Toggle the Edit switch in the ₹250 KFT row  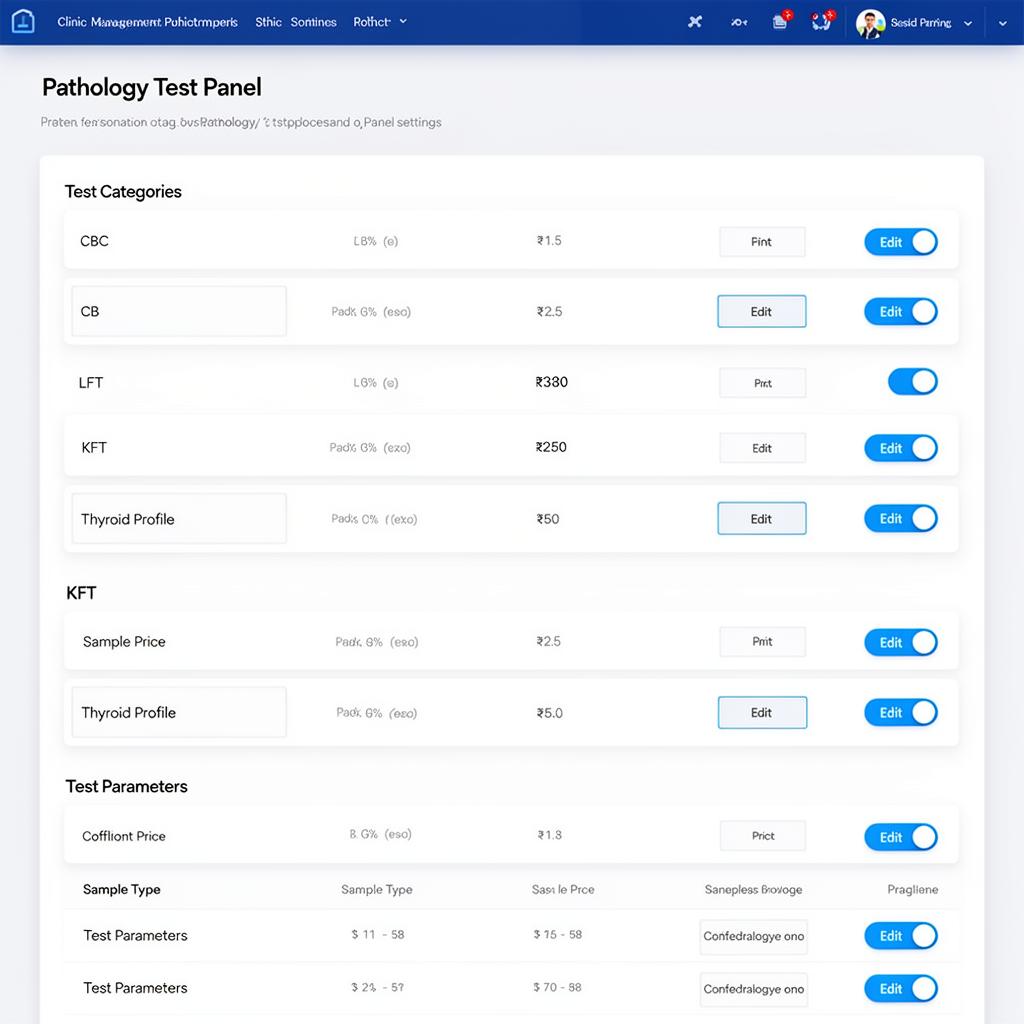901,448
